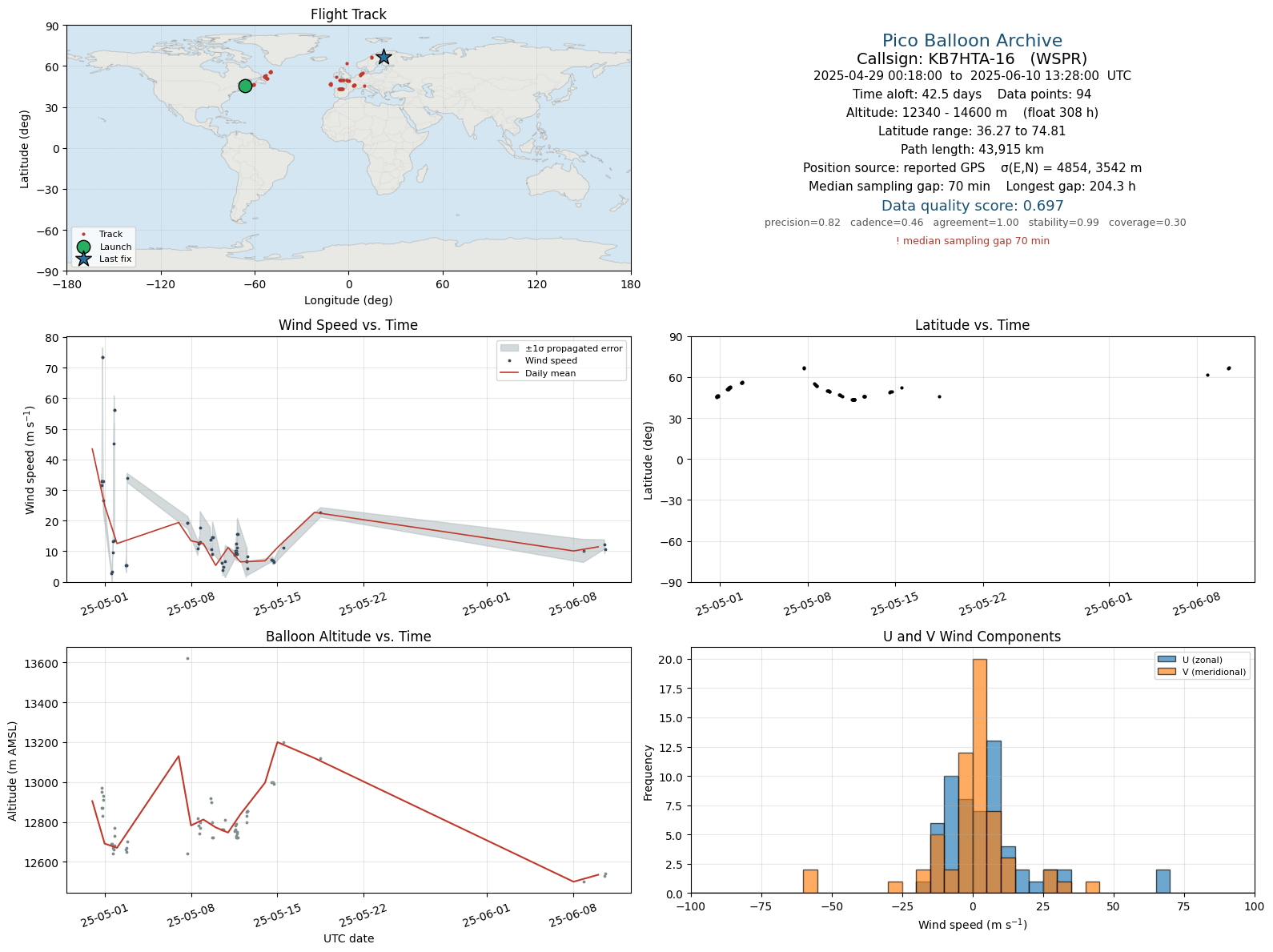Click the blue U (zonal) legend swatch
This screenshot has height=952, width=1273.
coord(1167,660)
